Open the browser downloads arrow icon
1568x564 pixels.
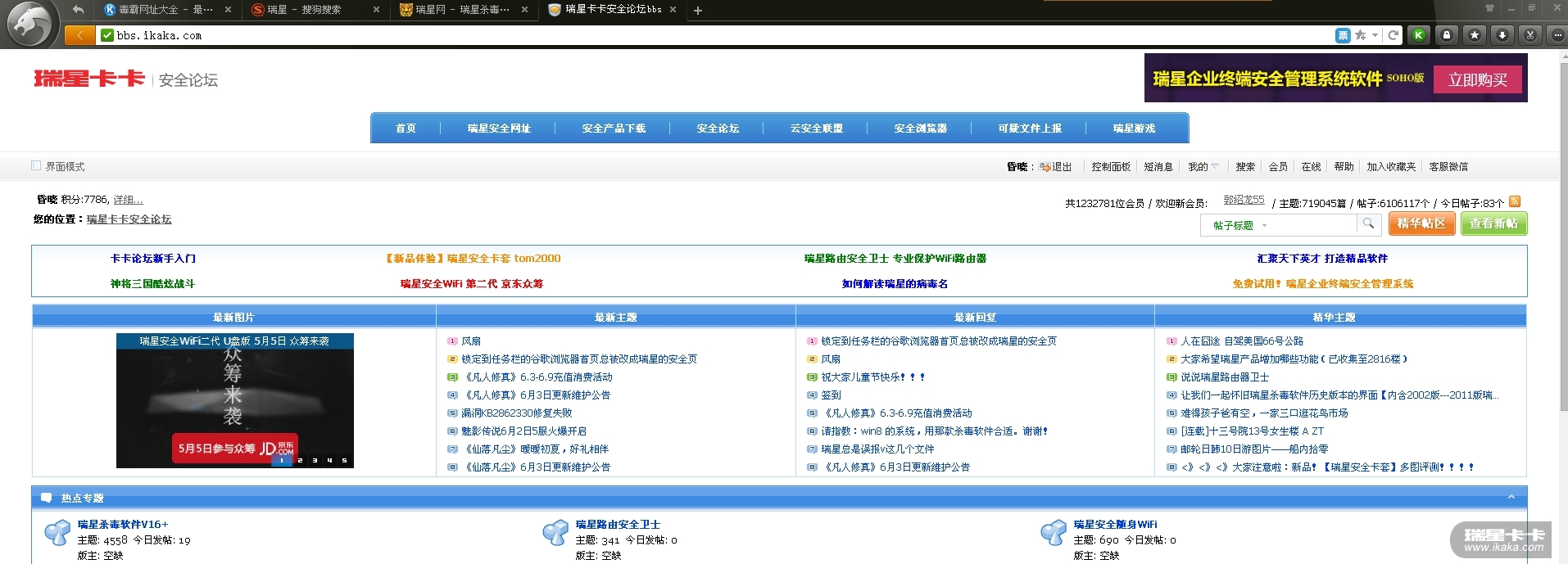pos(1502,35)
